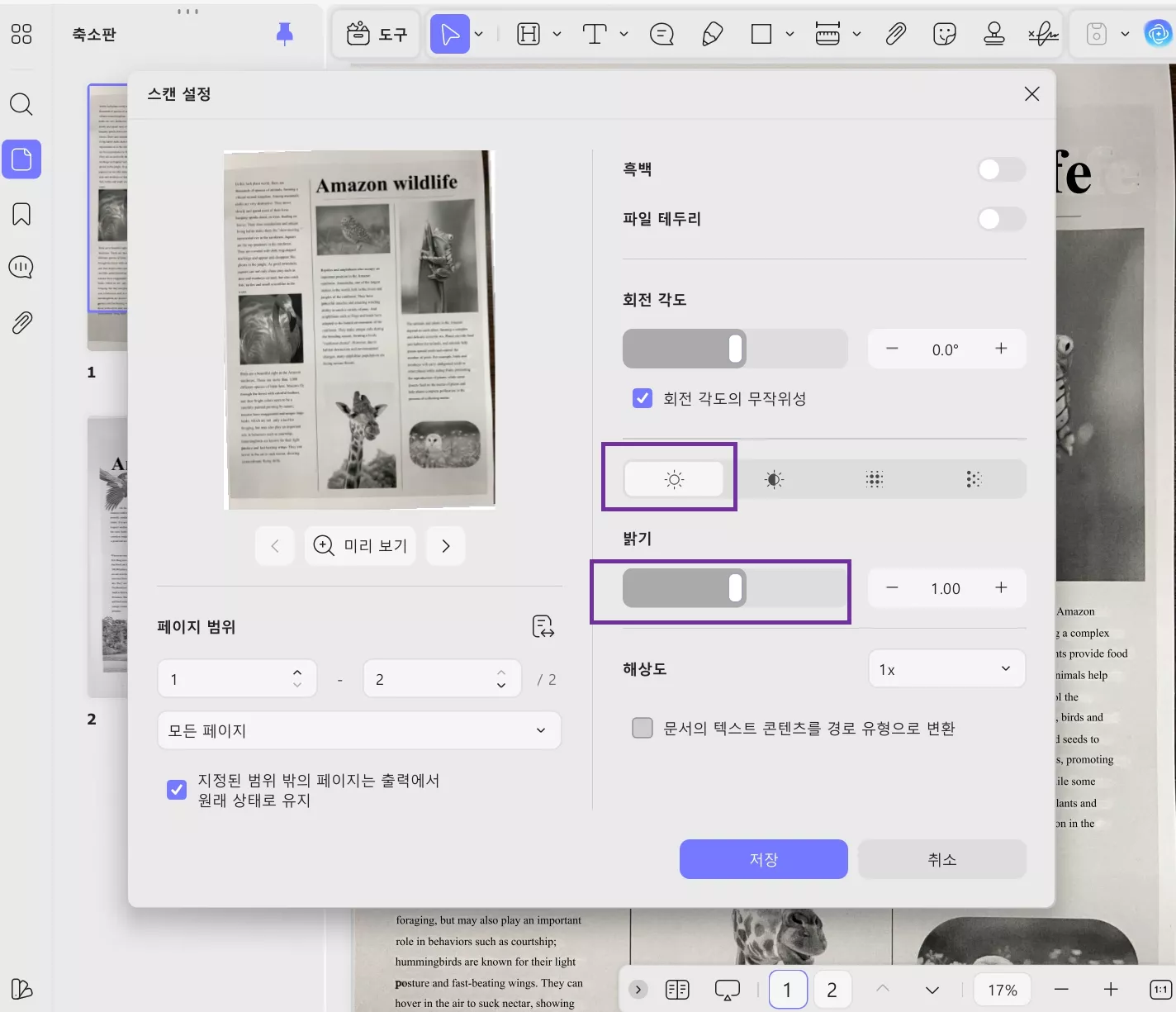
Task: Click the page 2 thumbnail in left panel
Action: coord(107,555)
